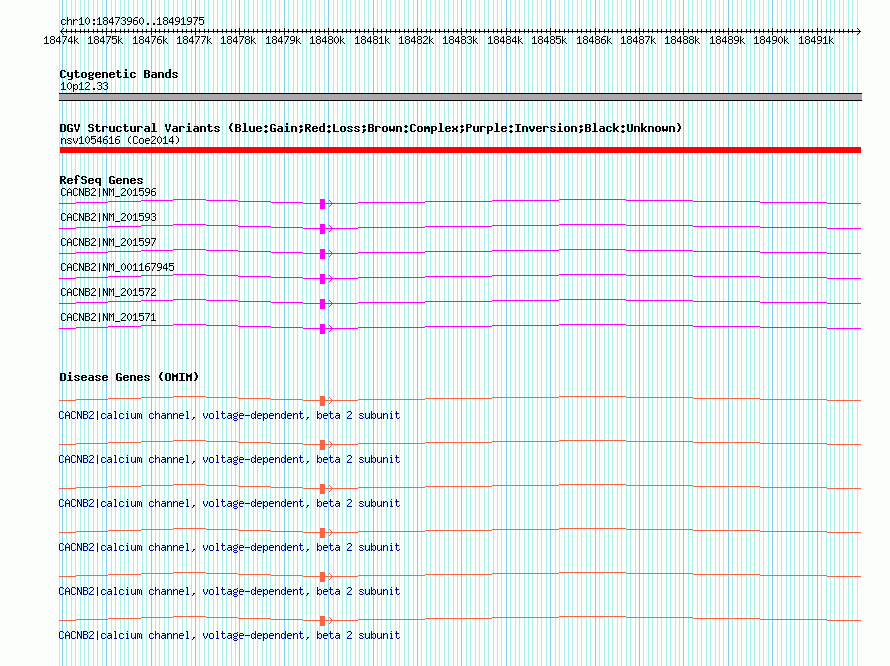Open second OMIM CACNB2 calcium channel link

(x=229, y=459)
